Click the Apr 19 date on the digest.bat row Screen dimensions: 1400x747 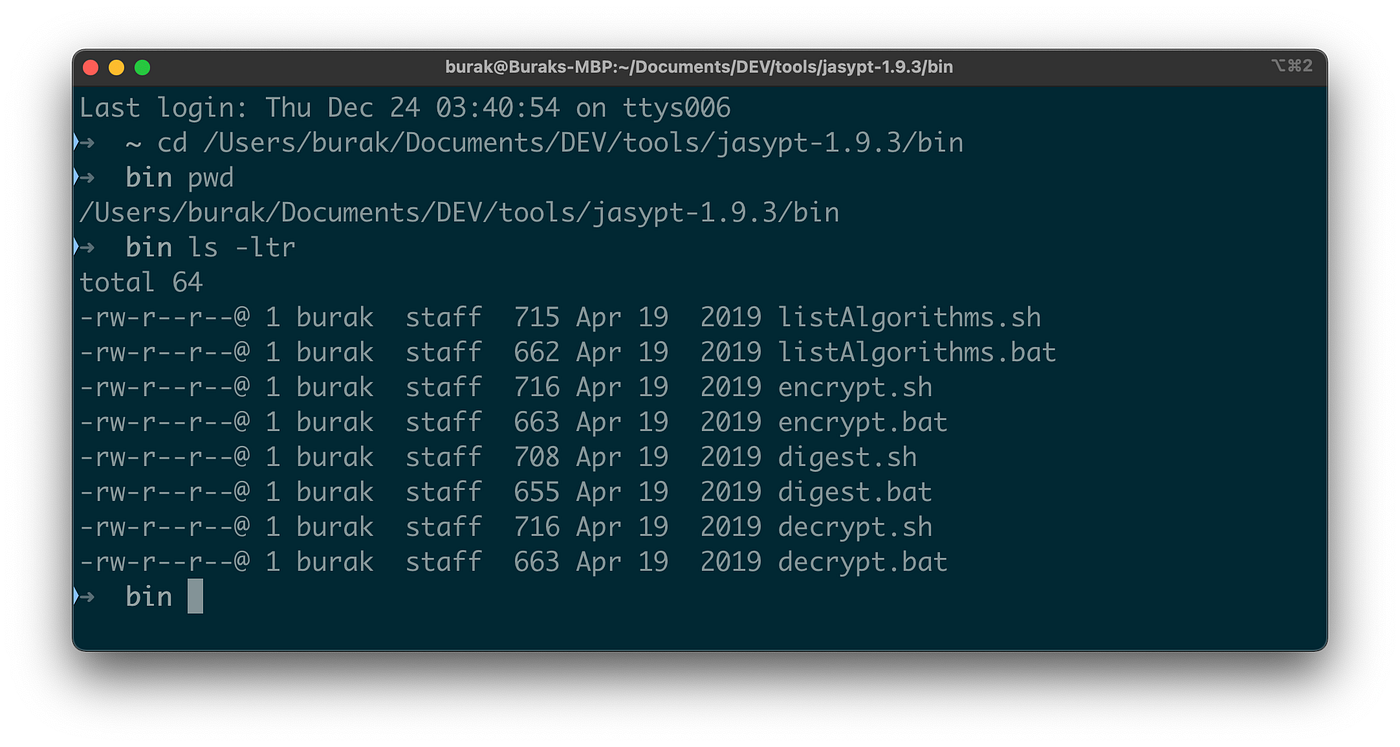click(623, 491)
